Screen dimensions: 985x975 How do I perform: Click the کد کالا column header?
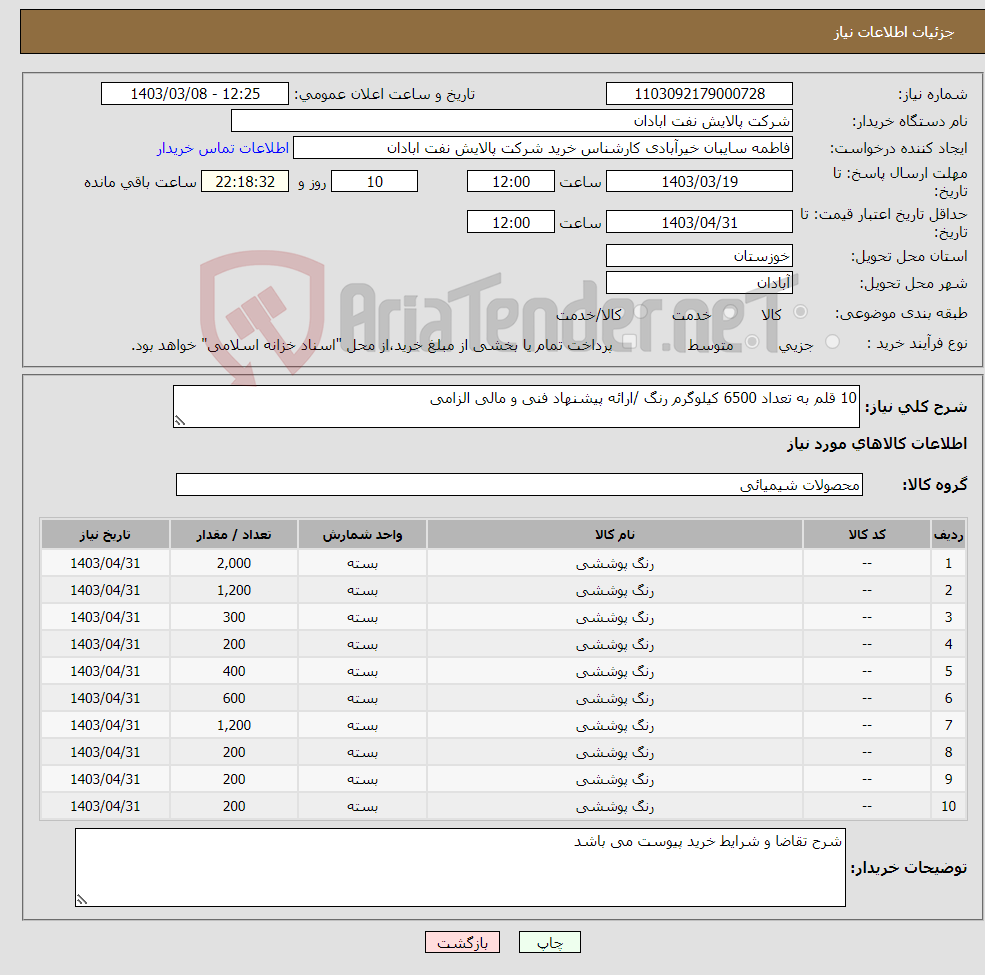click(x=867, y=535)
